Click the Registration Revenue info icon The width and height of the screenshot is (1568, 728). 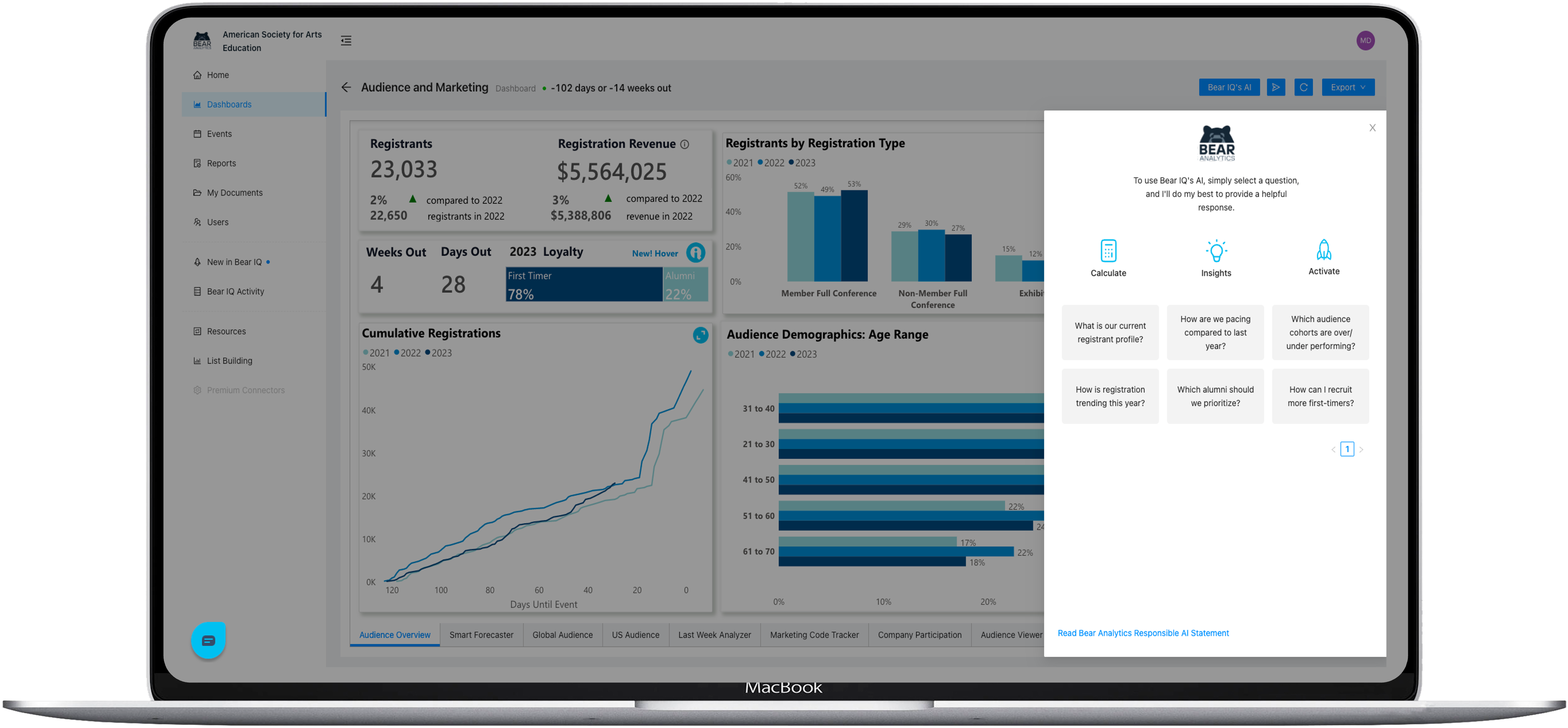[x=684, y=144]
